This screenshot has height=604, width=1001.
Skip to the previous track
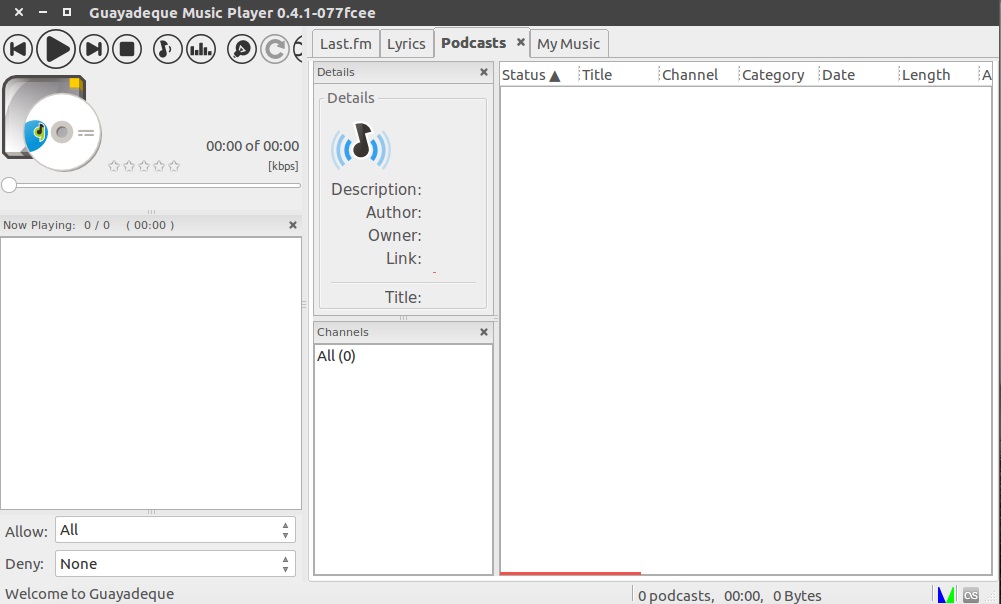tap(19, 48)
